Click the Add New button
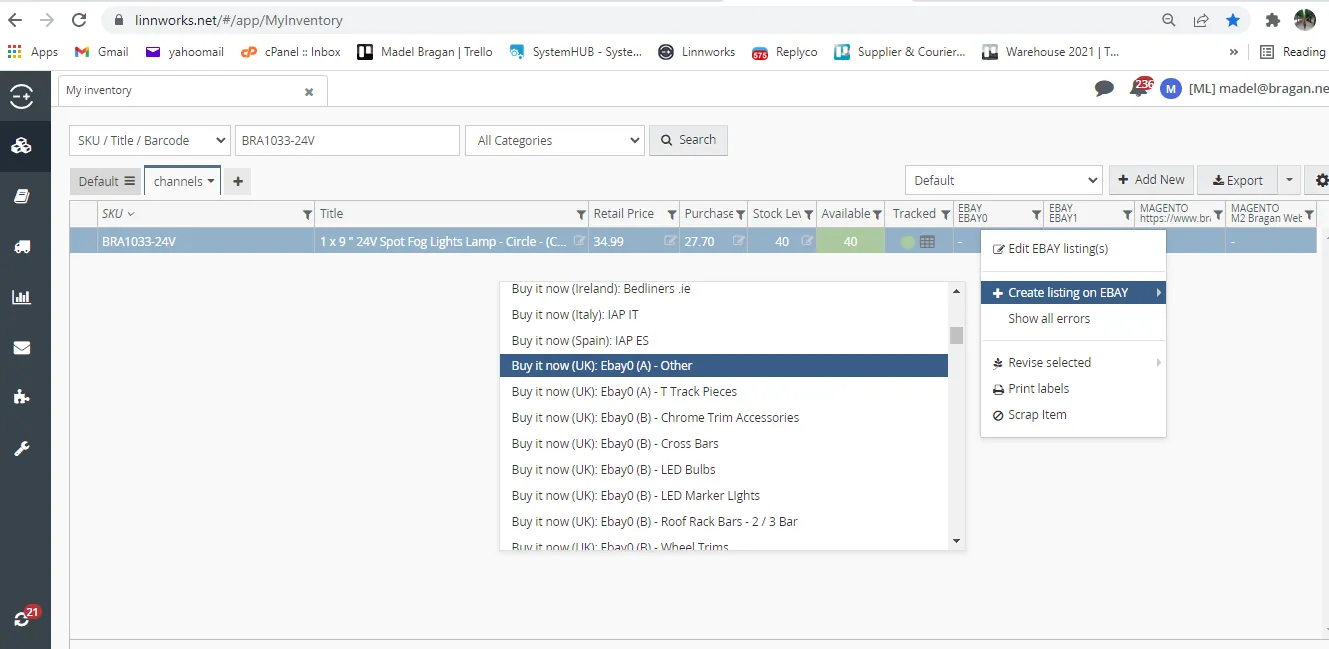The width and height of the screenshot is (1329, 649). point(1151,180)
